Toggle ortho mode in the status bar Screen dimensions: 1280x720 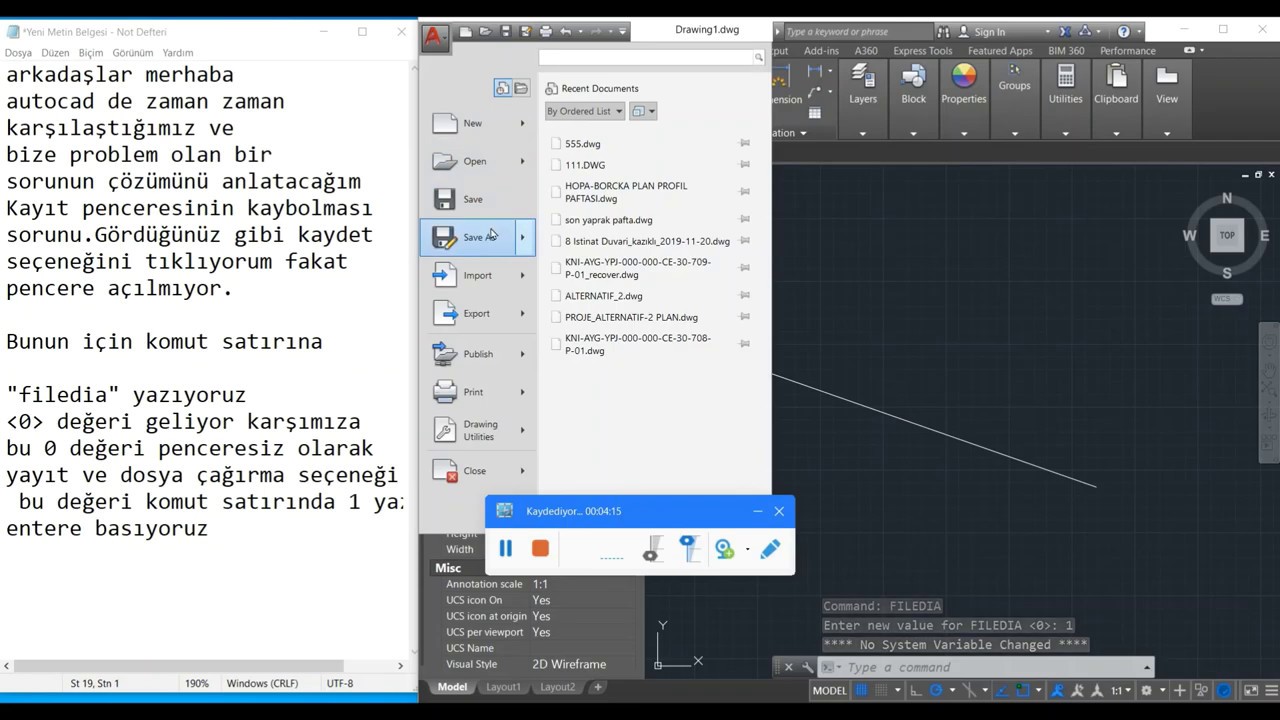click(x=916, y=690)
